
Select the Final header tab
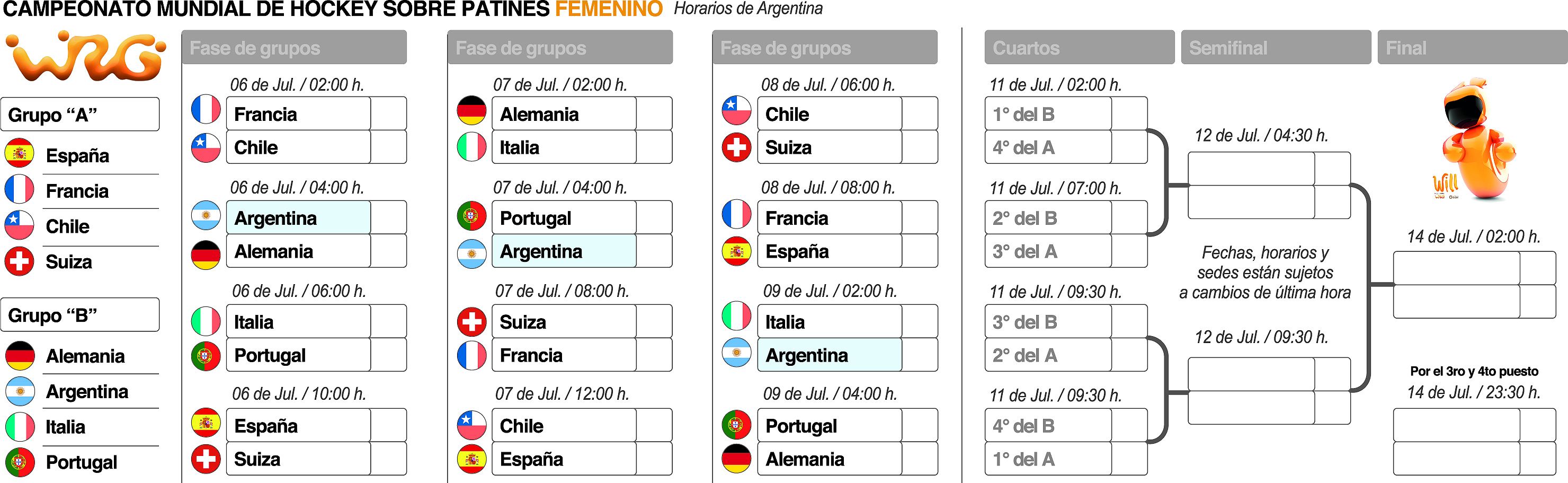click(x=1472, y=48)
